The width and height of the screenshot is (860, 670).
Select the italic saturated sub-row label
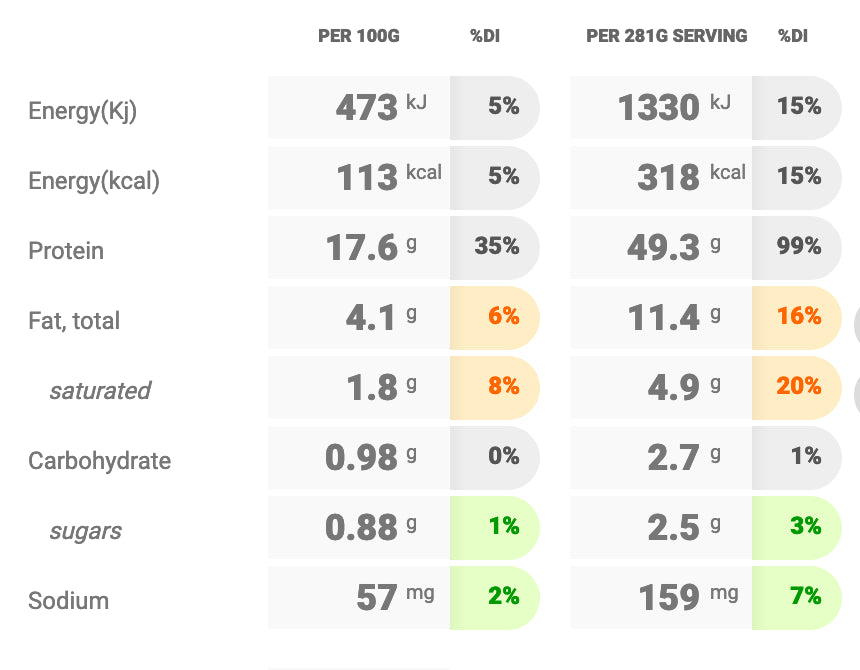(x=100, y=391)
